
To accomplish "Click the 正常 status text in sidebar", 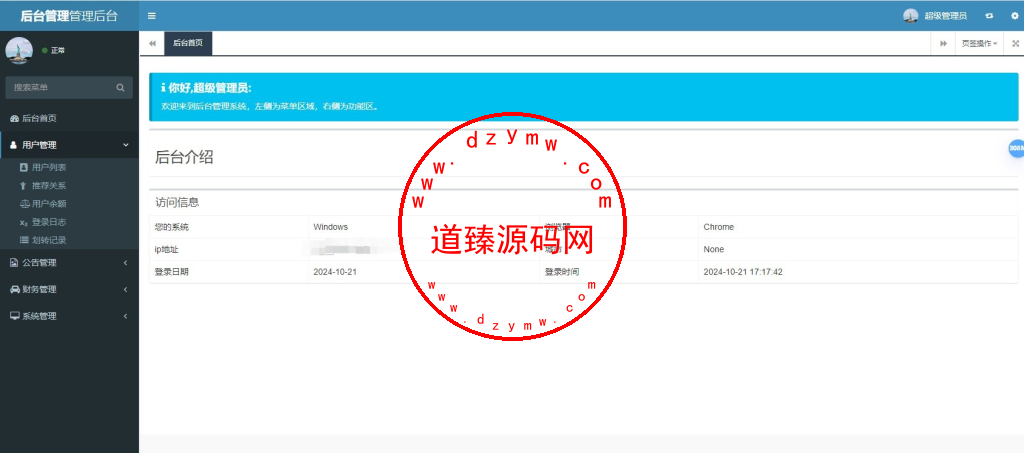I will [57, 50].
